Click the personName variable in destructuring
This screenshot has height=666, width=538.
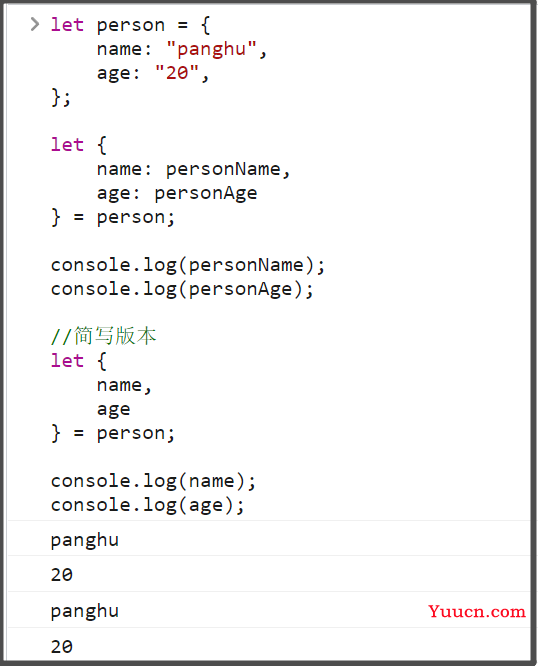[223, 169]
